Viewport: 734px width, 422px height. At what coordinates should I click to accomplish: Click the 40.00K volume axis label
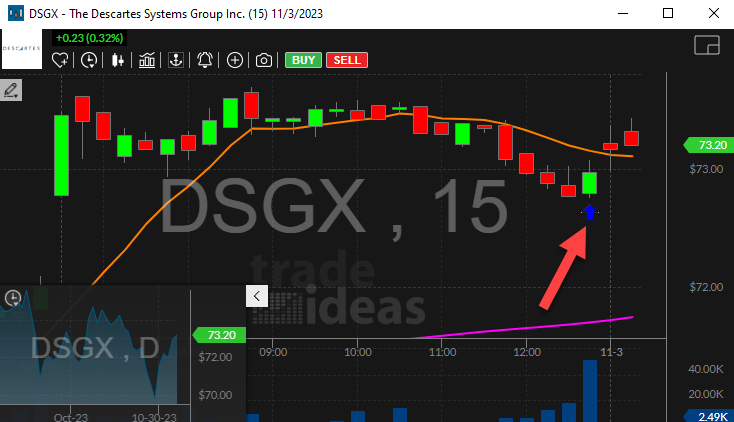705,369
